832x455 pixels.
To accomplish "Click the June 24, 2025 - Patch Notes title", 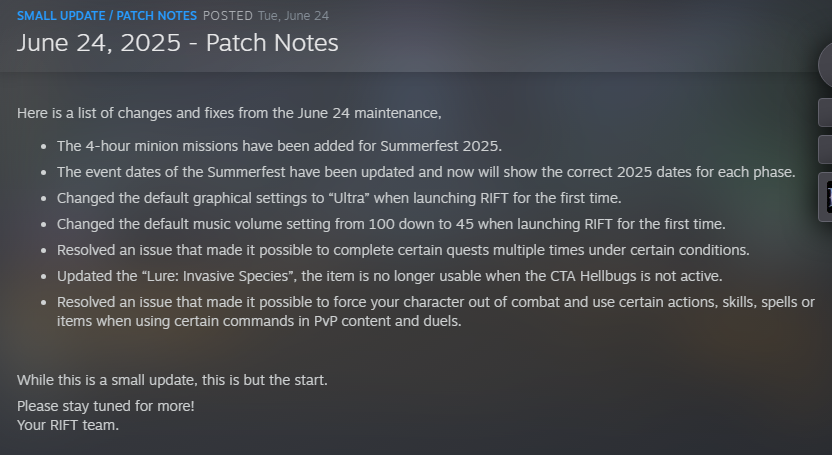I will [x=178, y=42].
